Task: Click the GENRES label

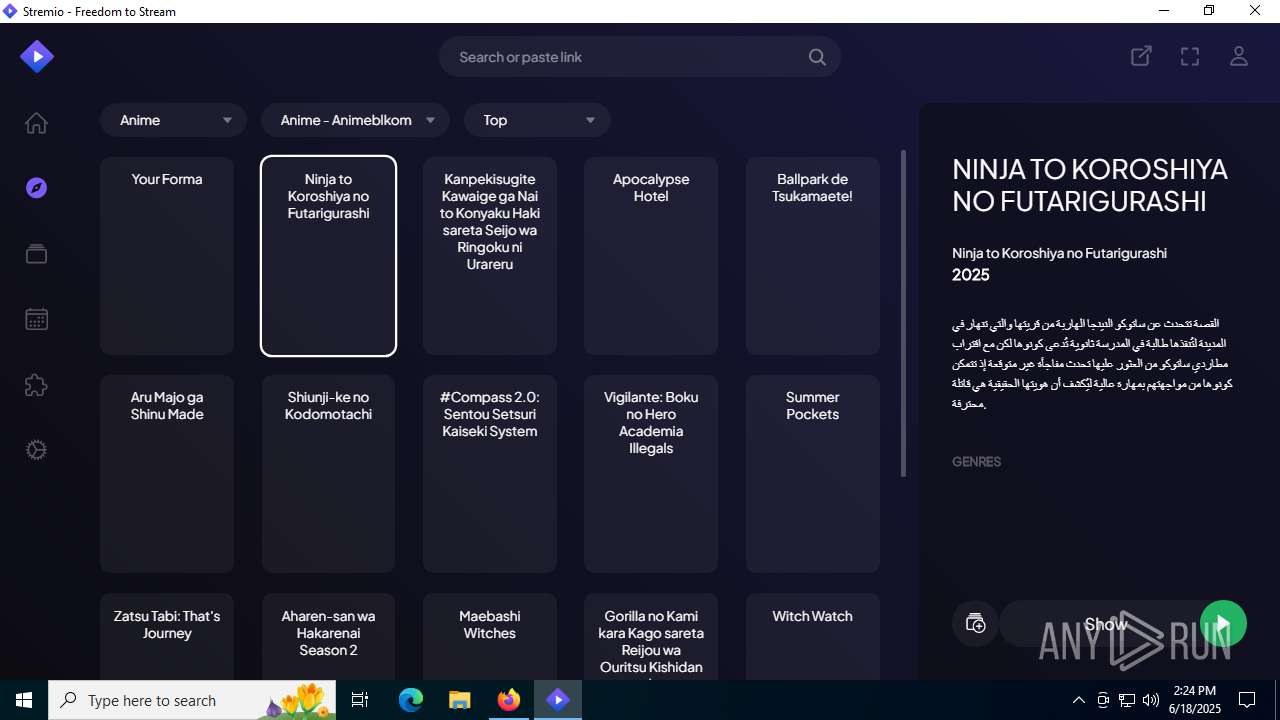Action: [x=976, y=462]
